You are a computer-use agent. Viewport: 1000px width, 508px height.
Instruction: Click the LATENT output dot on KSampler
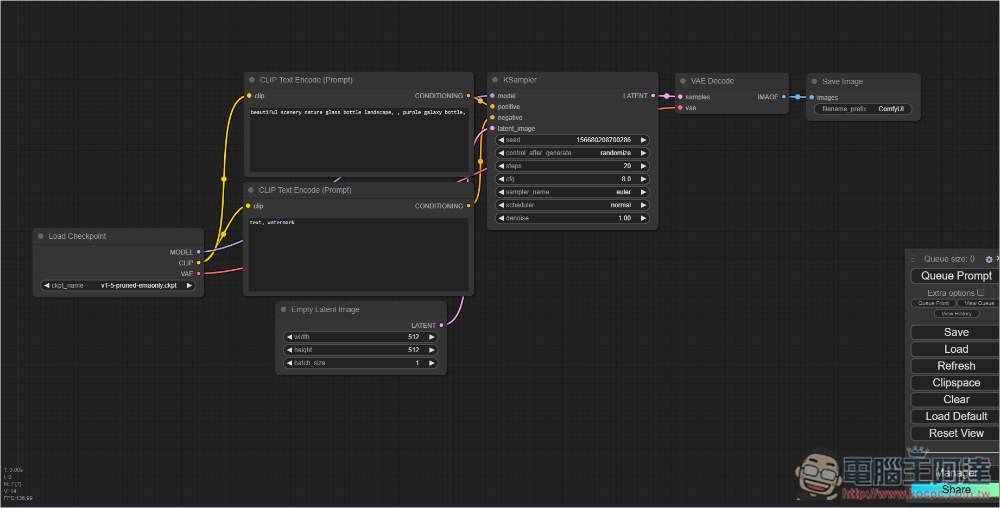[653, 96]
